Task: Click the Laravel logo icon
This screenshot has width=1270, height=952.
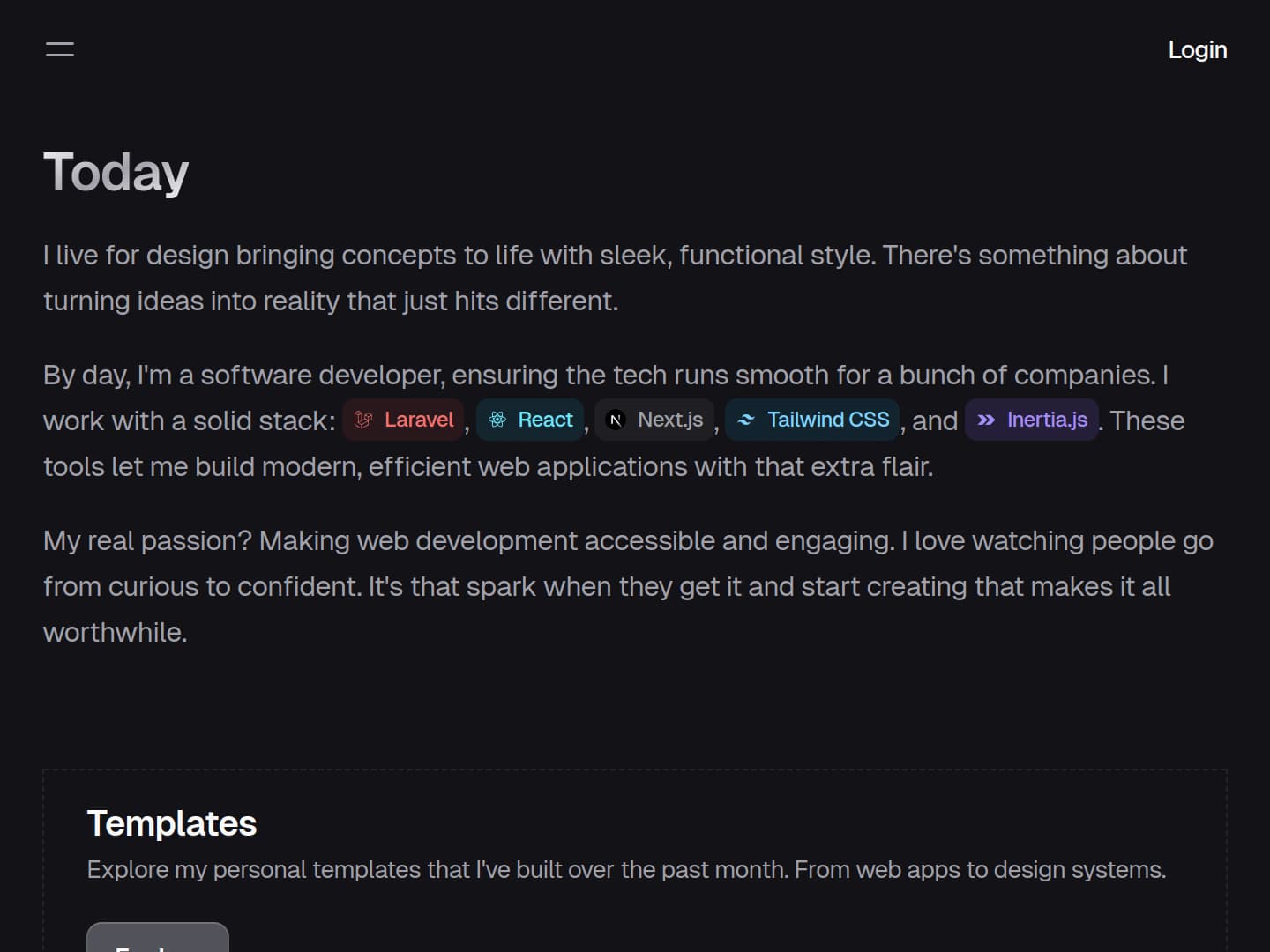Action: (362, 420)
